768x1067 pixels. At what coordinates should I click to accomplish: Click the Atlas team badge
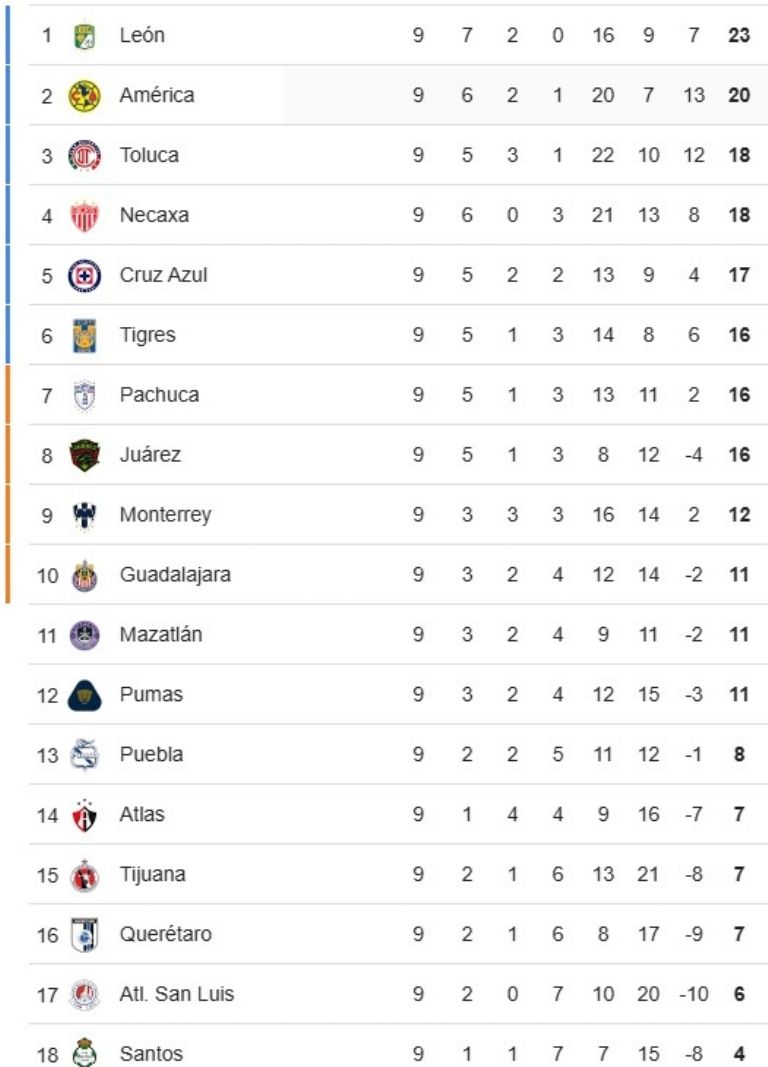pyautogui.click(x=85, y=815)
